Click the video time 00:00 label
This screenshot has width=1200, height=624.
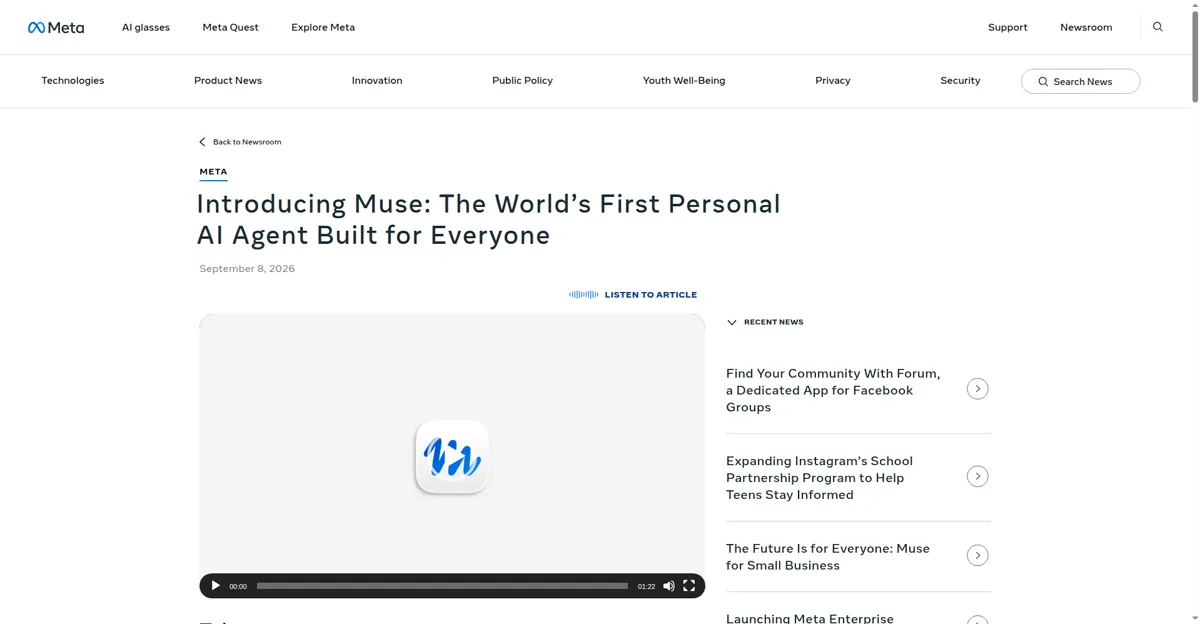[238, 587]
